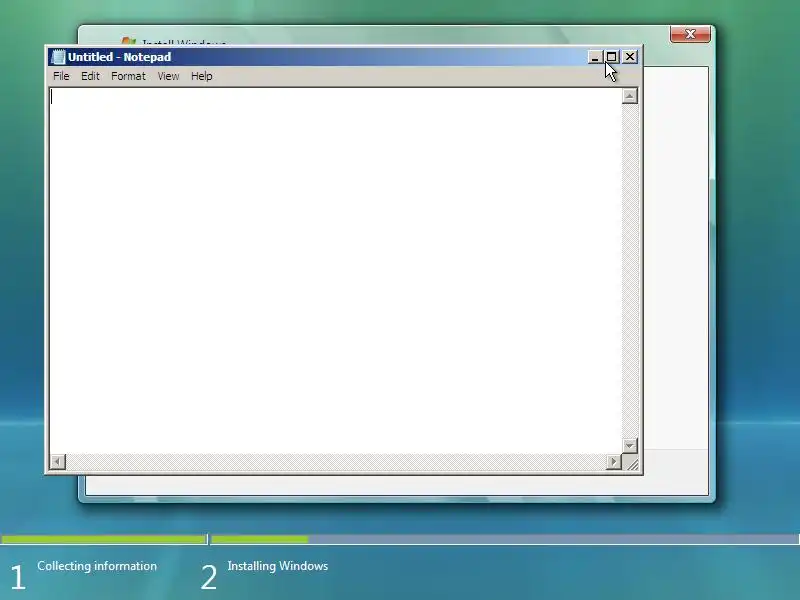Click the Installing Windows step label
This screenshot has height=600, width=800.
coord(278,566)
